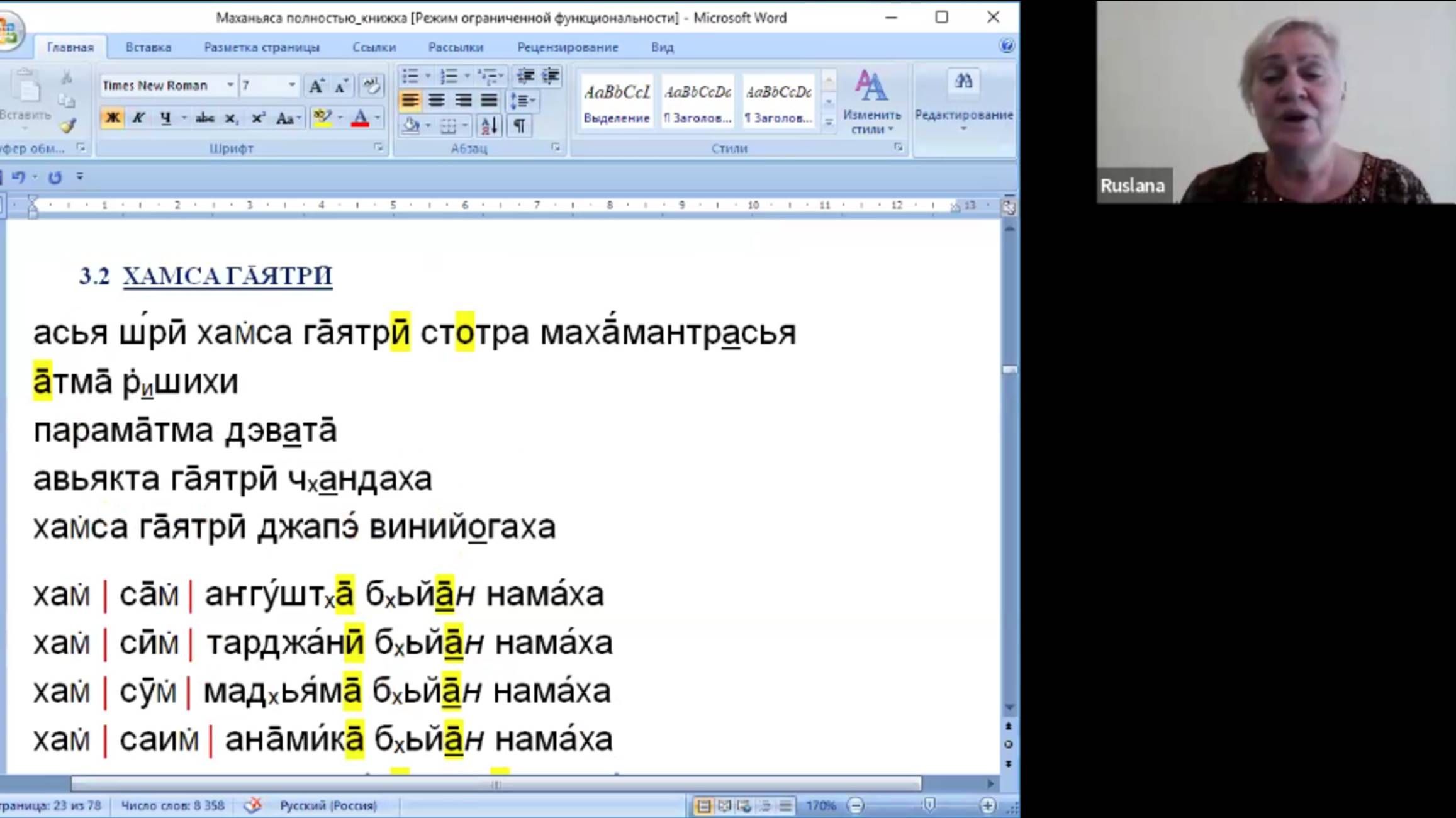Open the Times New Roman font dropdown
1456x818 pixels.
(230, 85)
